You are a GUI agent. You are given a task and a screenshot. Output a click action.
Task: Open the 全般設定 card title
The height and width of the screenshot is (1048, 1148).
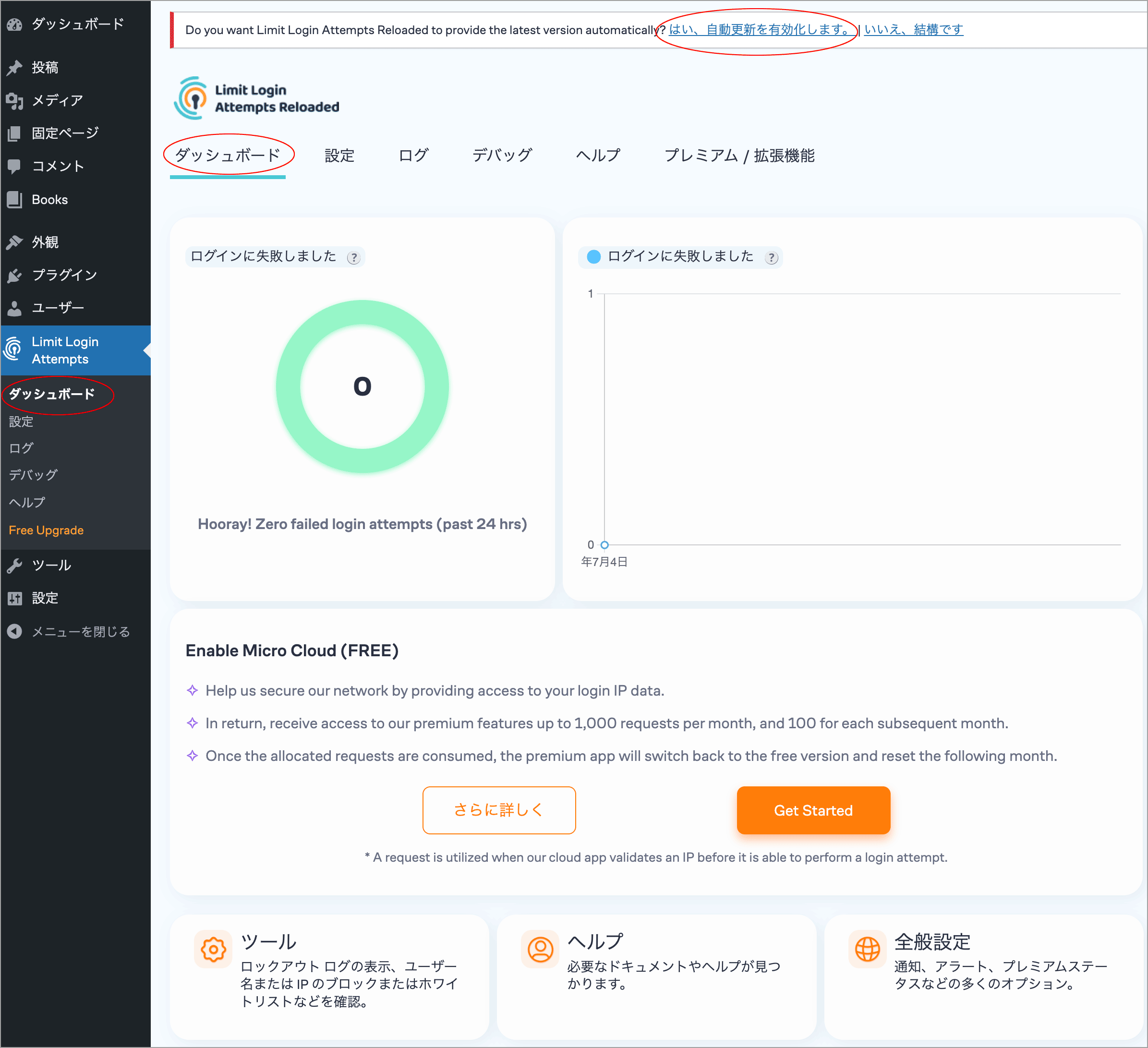tap(932, 942)
